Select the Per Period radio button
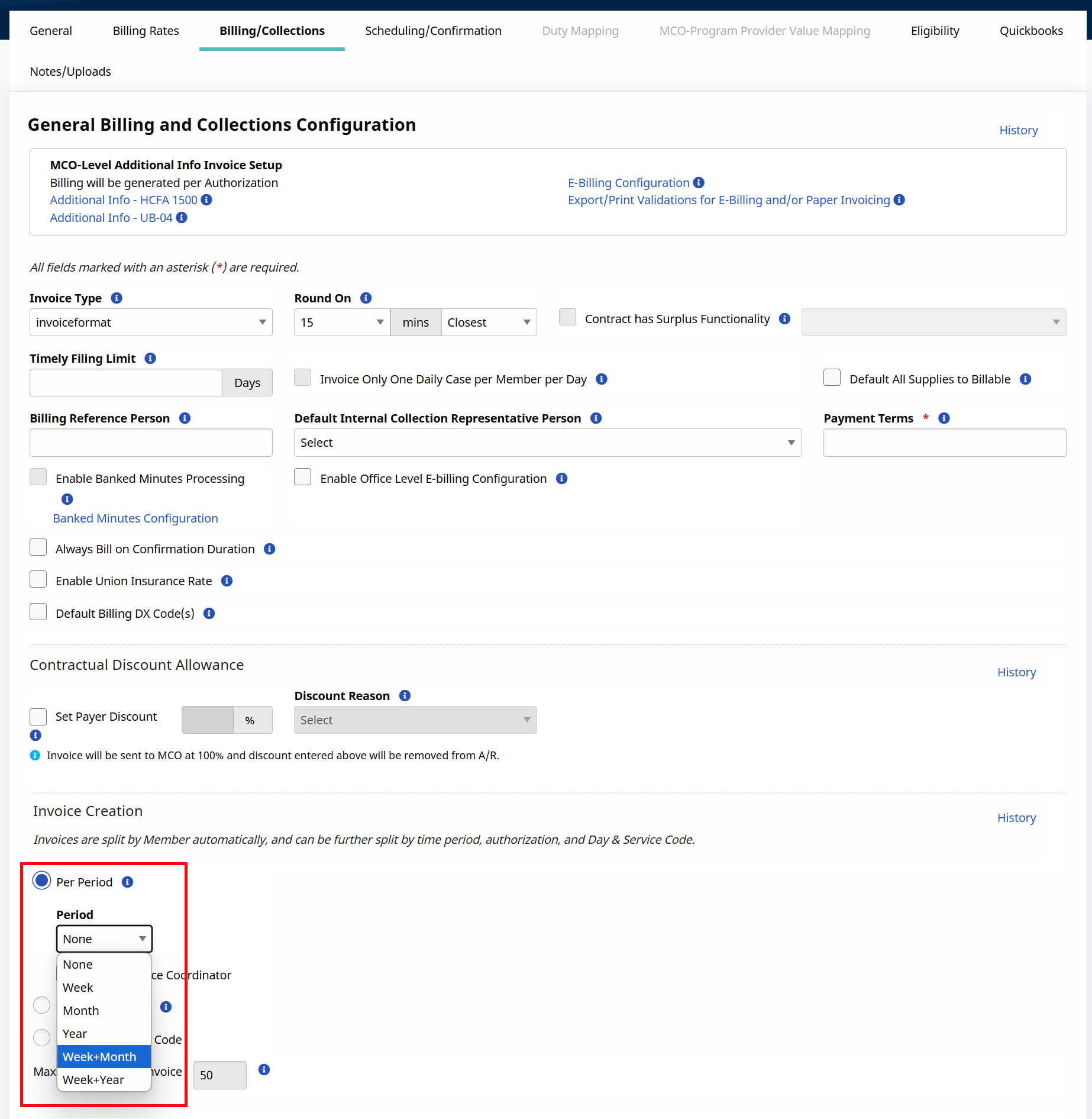This screenshot has width=1092, height=1119. (41, 881)
